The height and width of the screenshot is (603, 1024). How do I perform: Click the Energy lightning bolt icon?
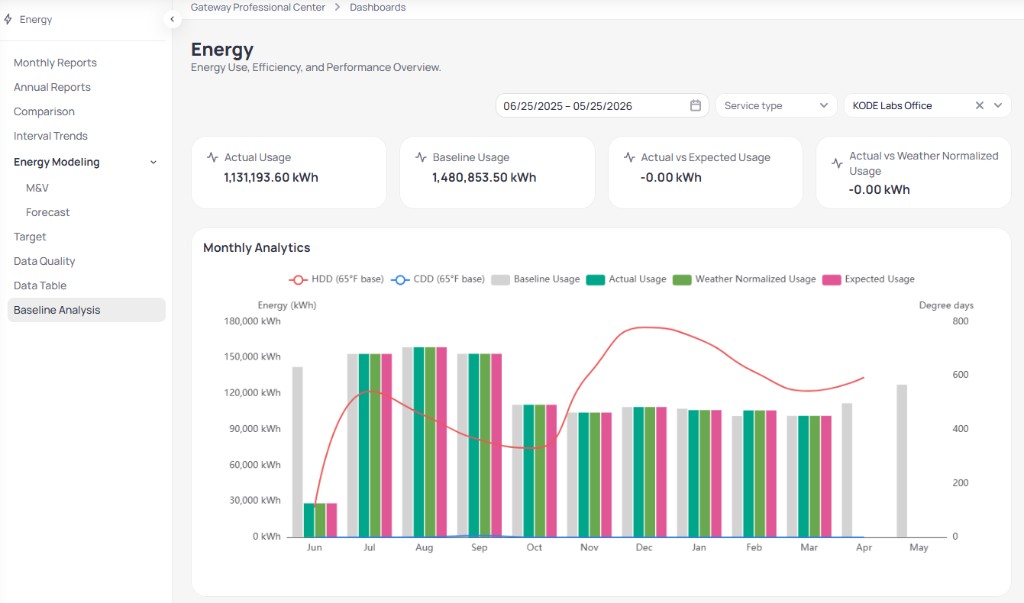[8, 19]
